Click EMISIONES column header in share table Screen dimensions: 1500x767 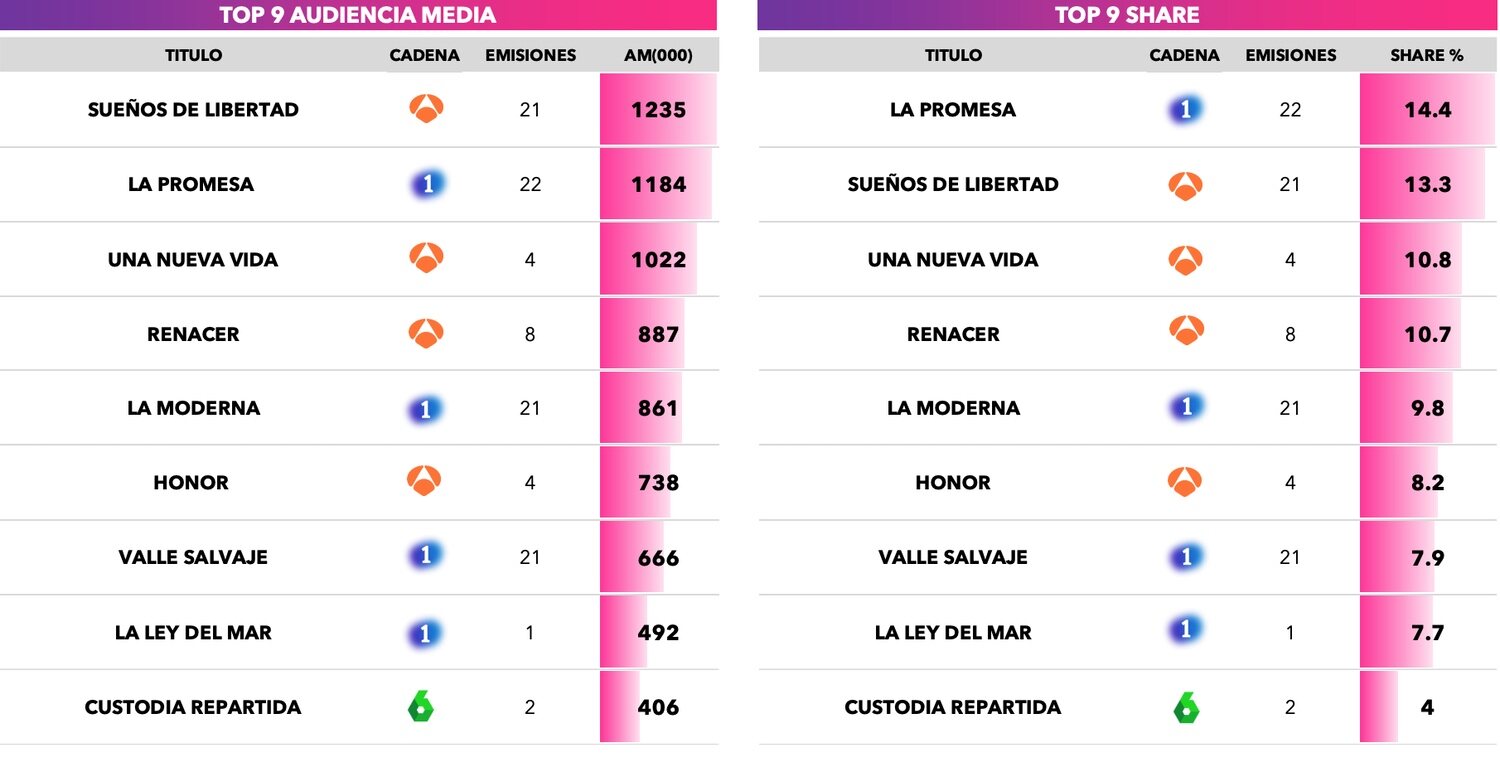pyautogui.click(x=1290, y=55)
